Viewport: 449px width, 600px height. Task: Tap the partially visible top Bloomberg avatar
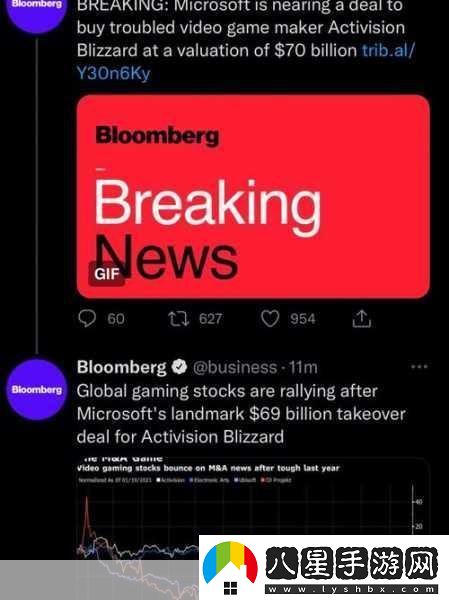pos(37,15)
